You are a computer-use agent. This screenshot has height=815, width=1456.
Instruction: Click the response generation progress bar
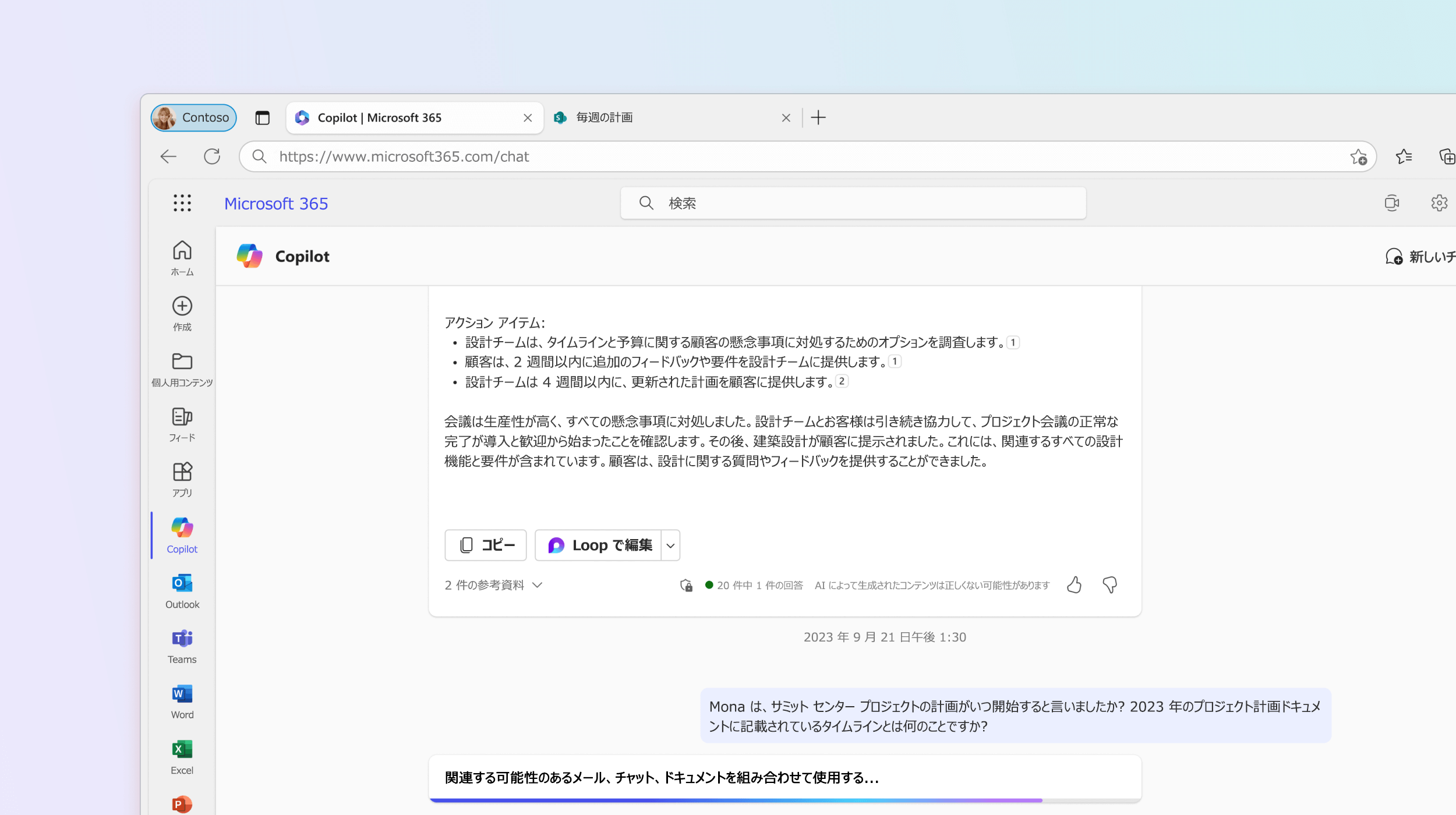(x=784, y=800)
